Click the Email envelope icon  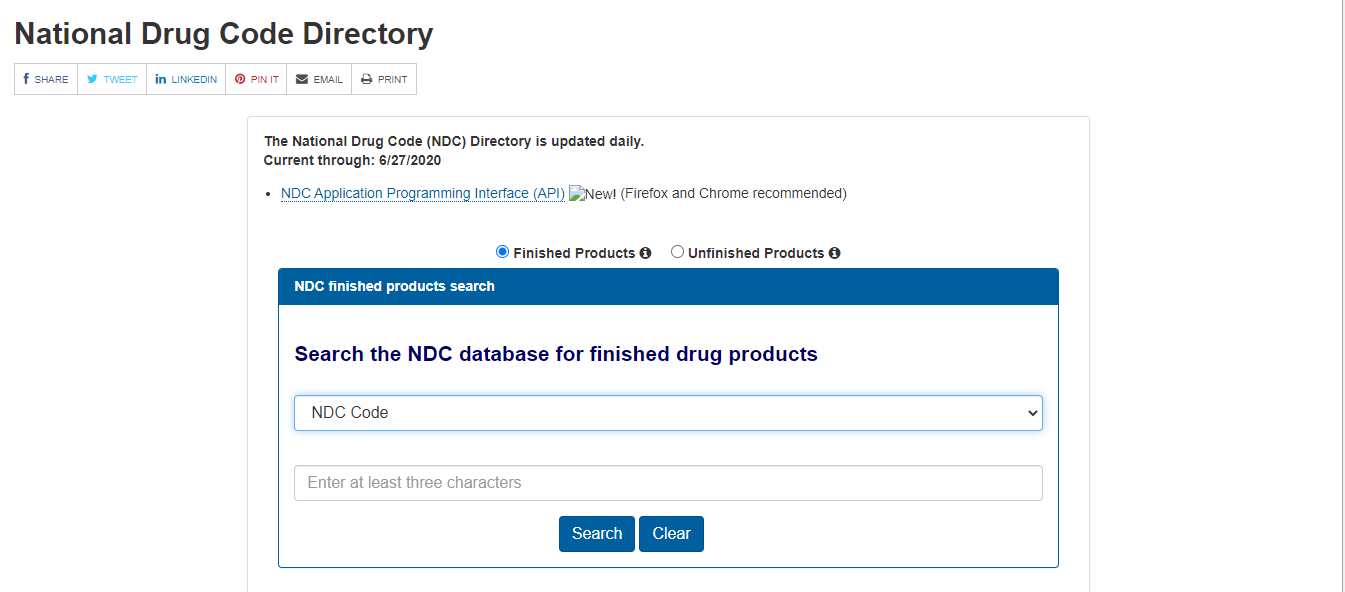[302, 79]
